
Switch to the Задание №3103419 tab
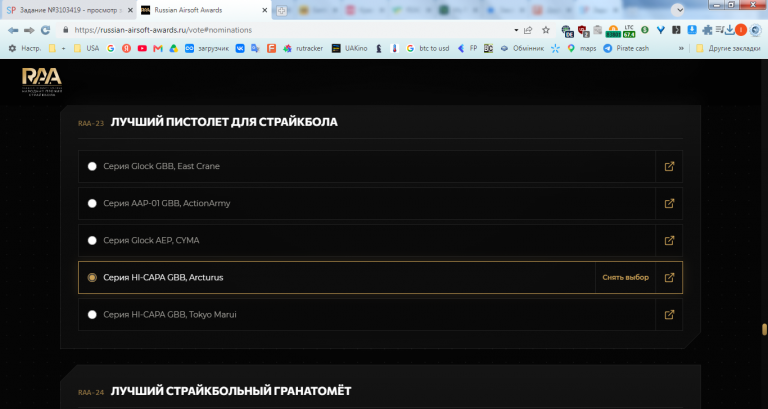68,10
